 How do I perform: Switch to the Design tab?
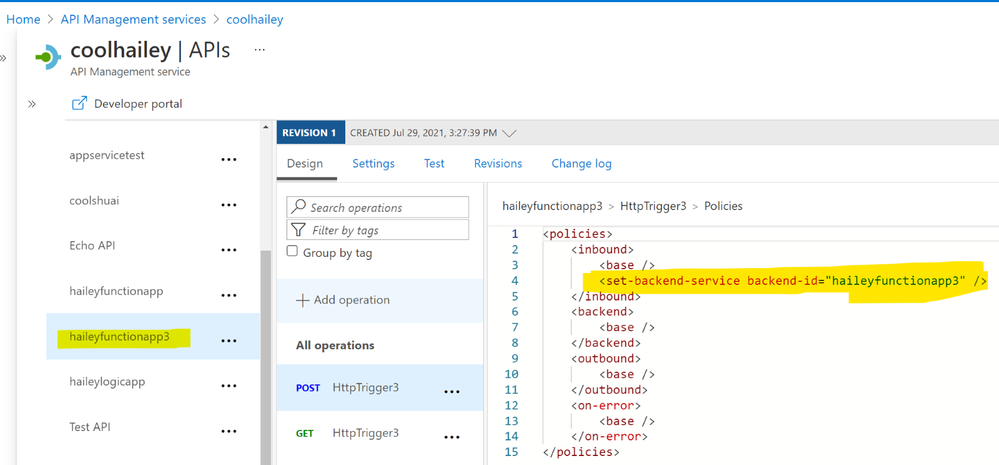(x=305, y=164)
